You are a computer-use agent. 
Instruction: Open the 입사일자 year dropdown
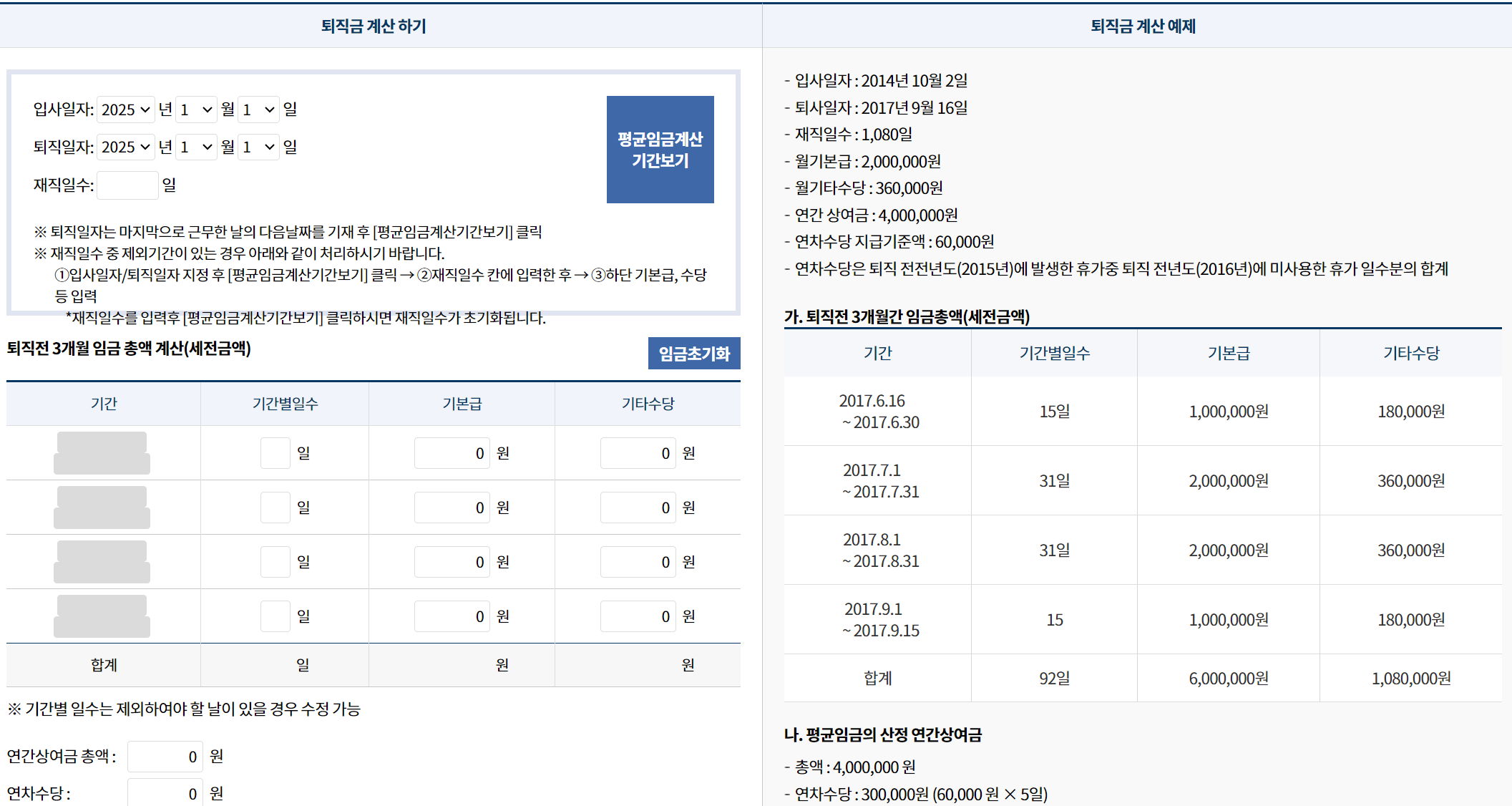pos(126,109)
